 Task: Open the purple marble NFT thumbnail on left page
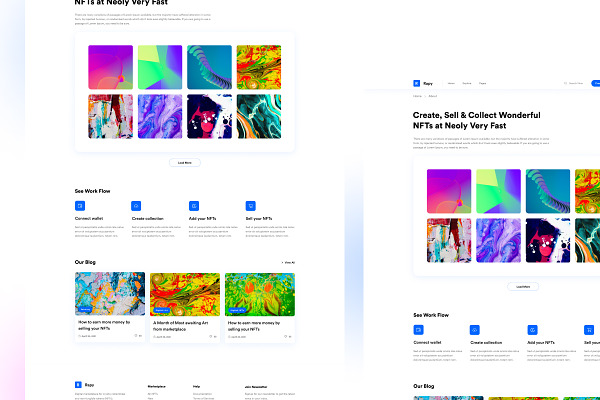tap(160, 116)
